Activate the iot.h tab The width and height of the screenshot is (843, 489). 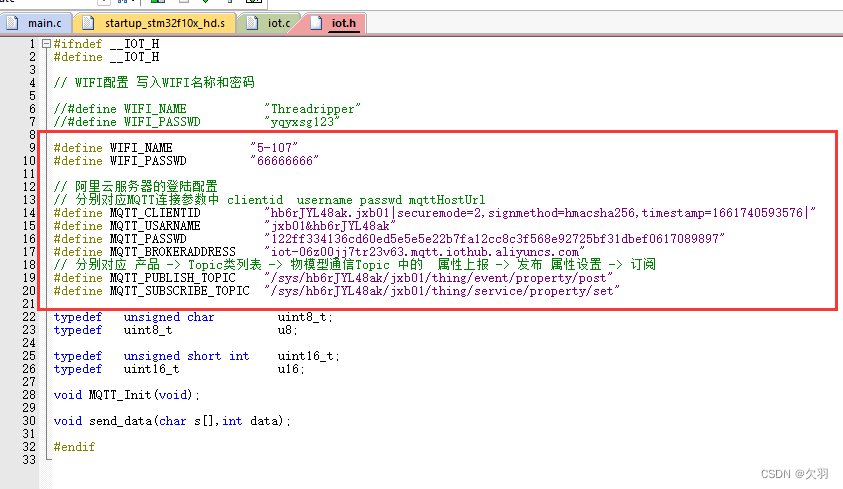tap(333, 23)
